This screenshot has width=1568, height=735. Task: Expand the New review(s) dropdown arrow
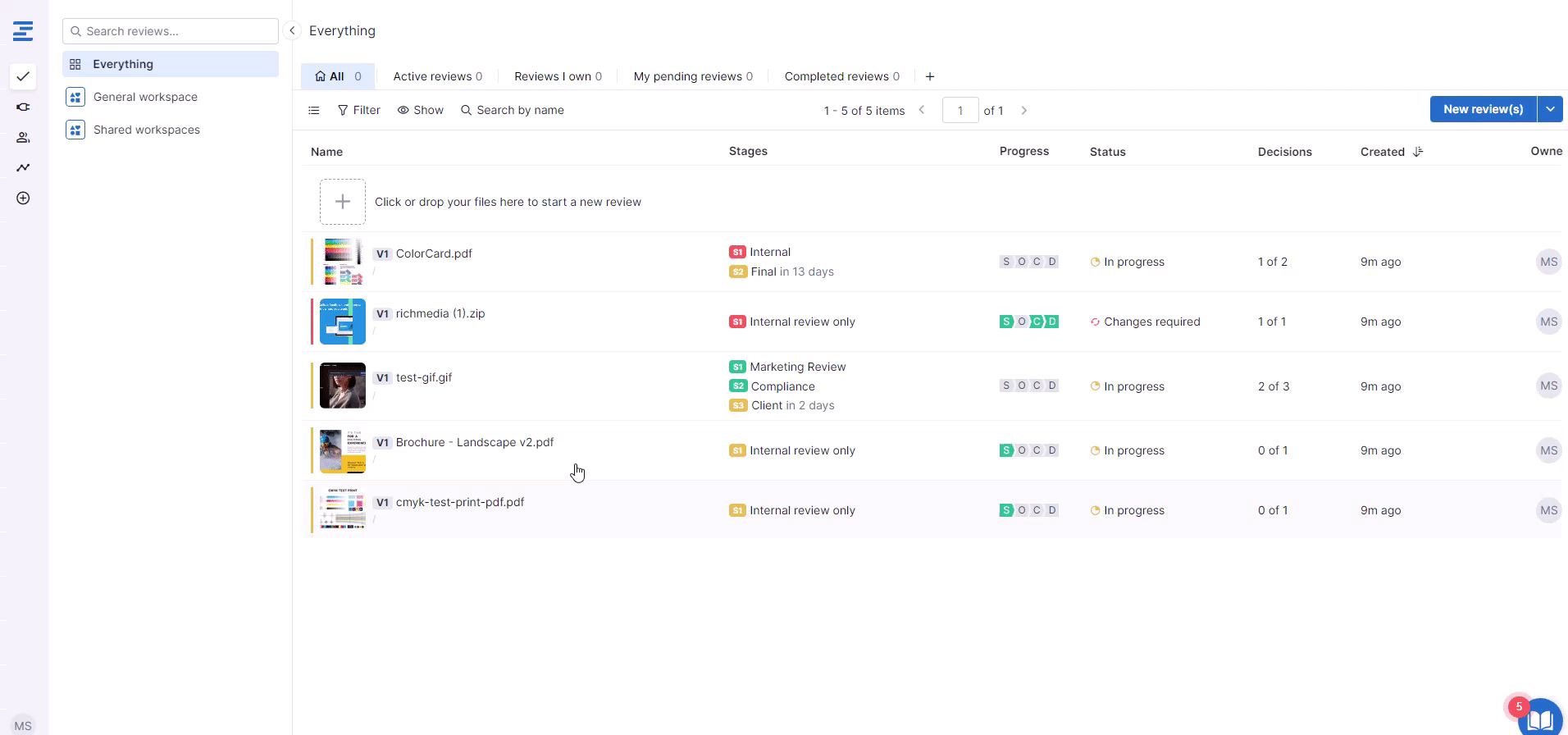coord(1550,109)
